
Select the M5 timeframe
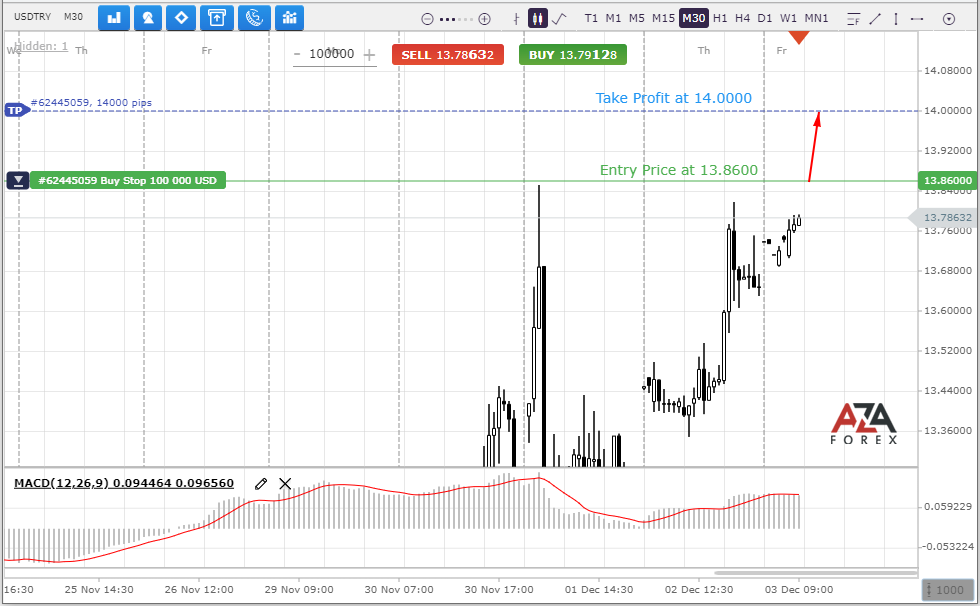coord(636,18)
